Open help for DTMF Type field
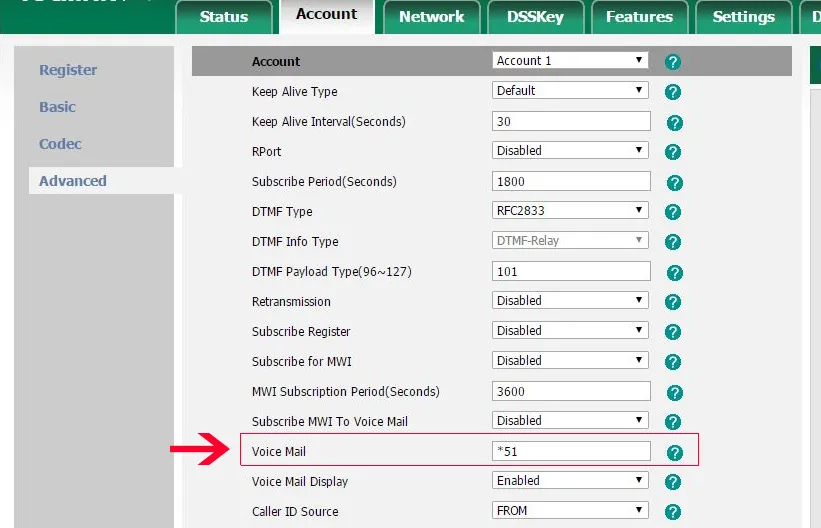This screenshot has height=528, width=821. pos(673,212)
